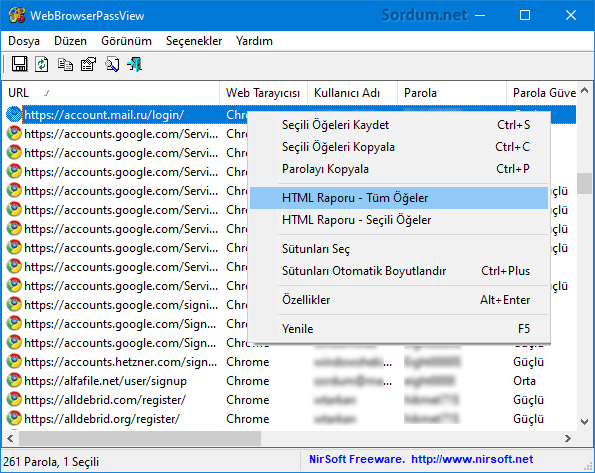Select the https://alldebrid.org/register/ row
This screenshot has width=595, height=473.
click(x=291, y=419)
